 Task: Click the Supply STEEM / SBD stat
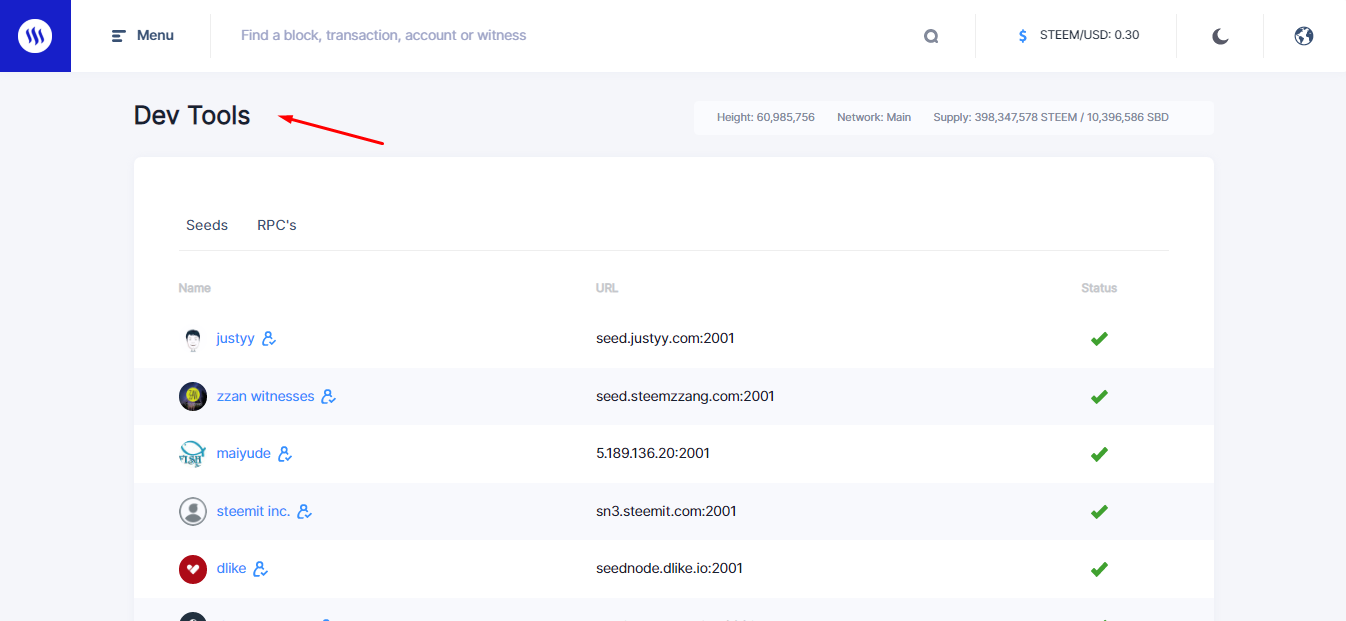(x=1051, y=117)
